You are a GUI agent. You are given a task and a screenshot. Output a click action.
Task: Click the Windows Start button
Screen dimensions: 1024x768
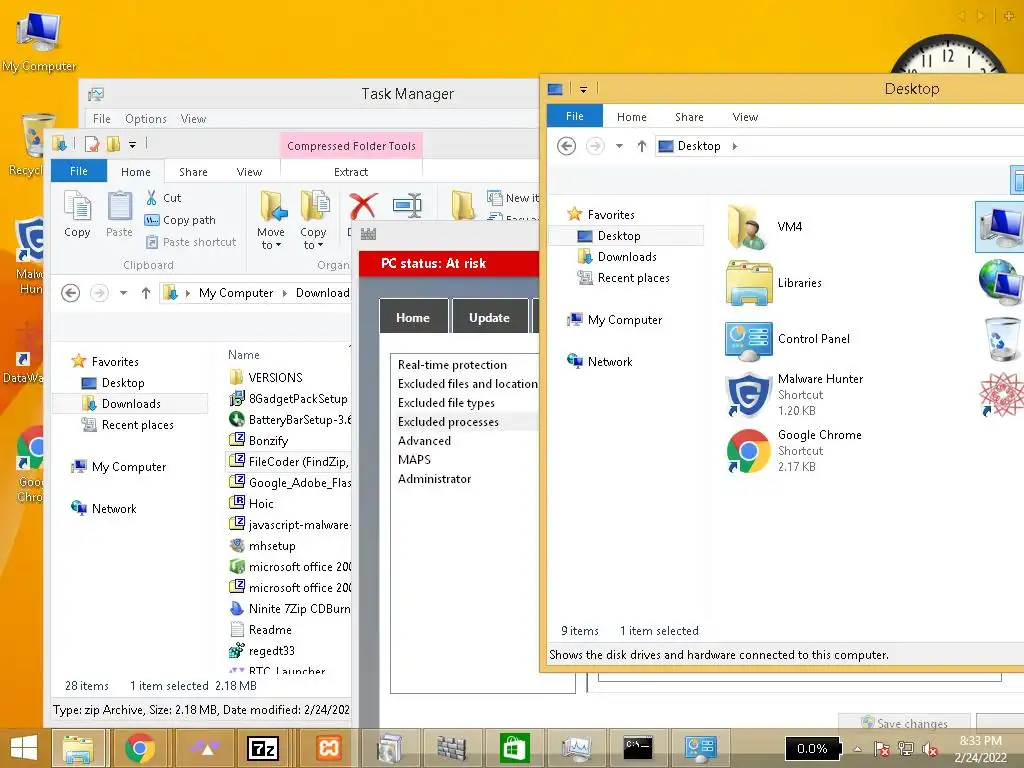click(24, 748)
